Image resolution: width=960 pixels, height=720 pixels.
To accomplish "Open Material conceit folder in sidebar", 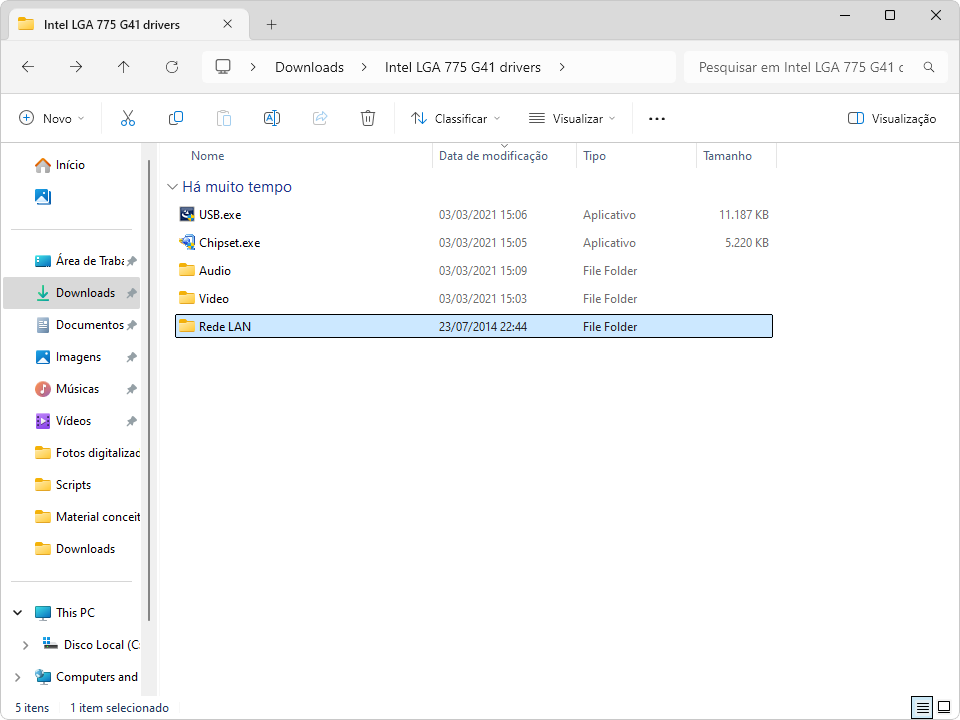I will tap(72, 517).
